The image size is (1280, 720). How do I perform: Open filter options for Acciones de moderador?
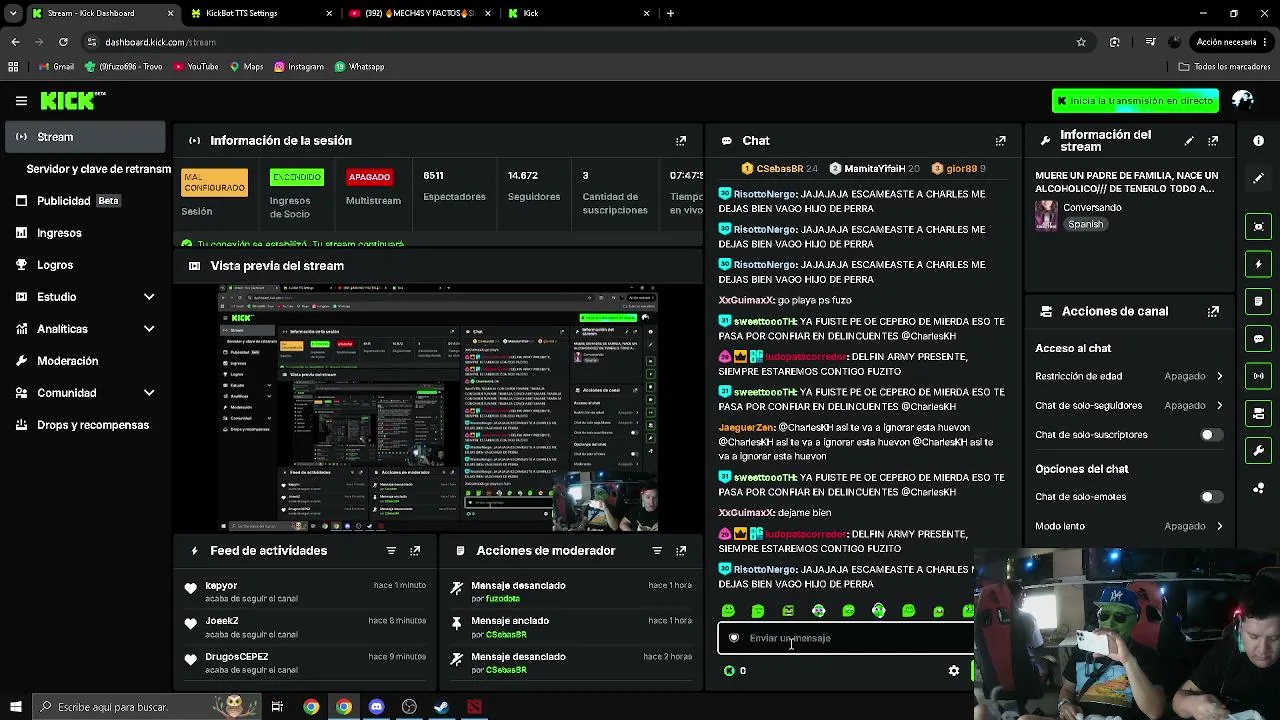(x=657, y=551)
